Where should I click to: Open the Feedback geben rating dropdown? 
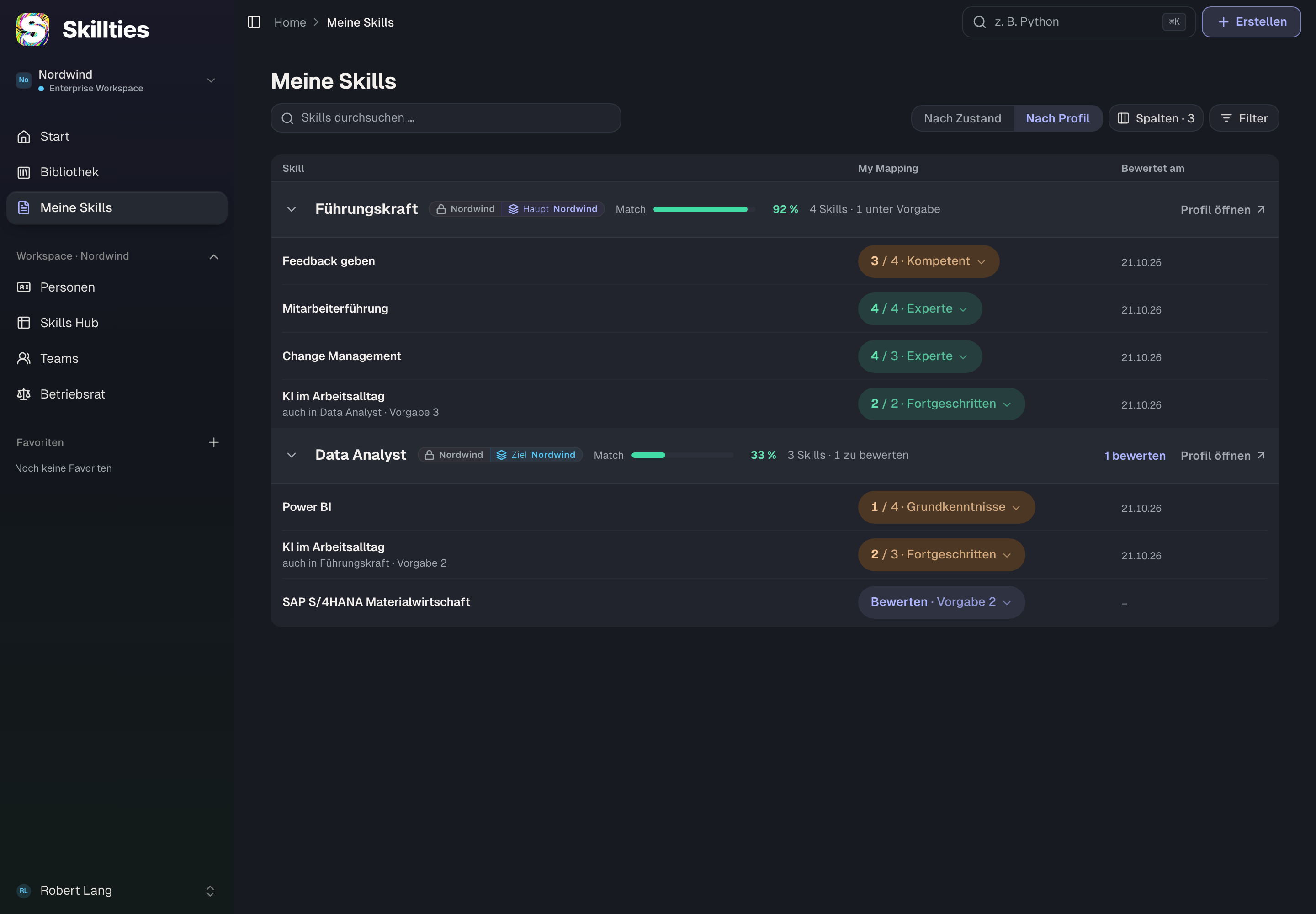pos(929,262)
